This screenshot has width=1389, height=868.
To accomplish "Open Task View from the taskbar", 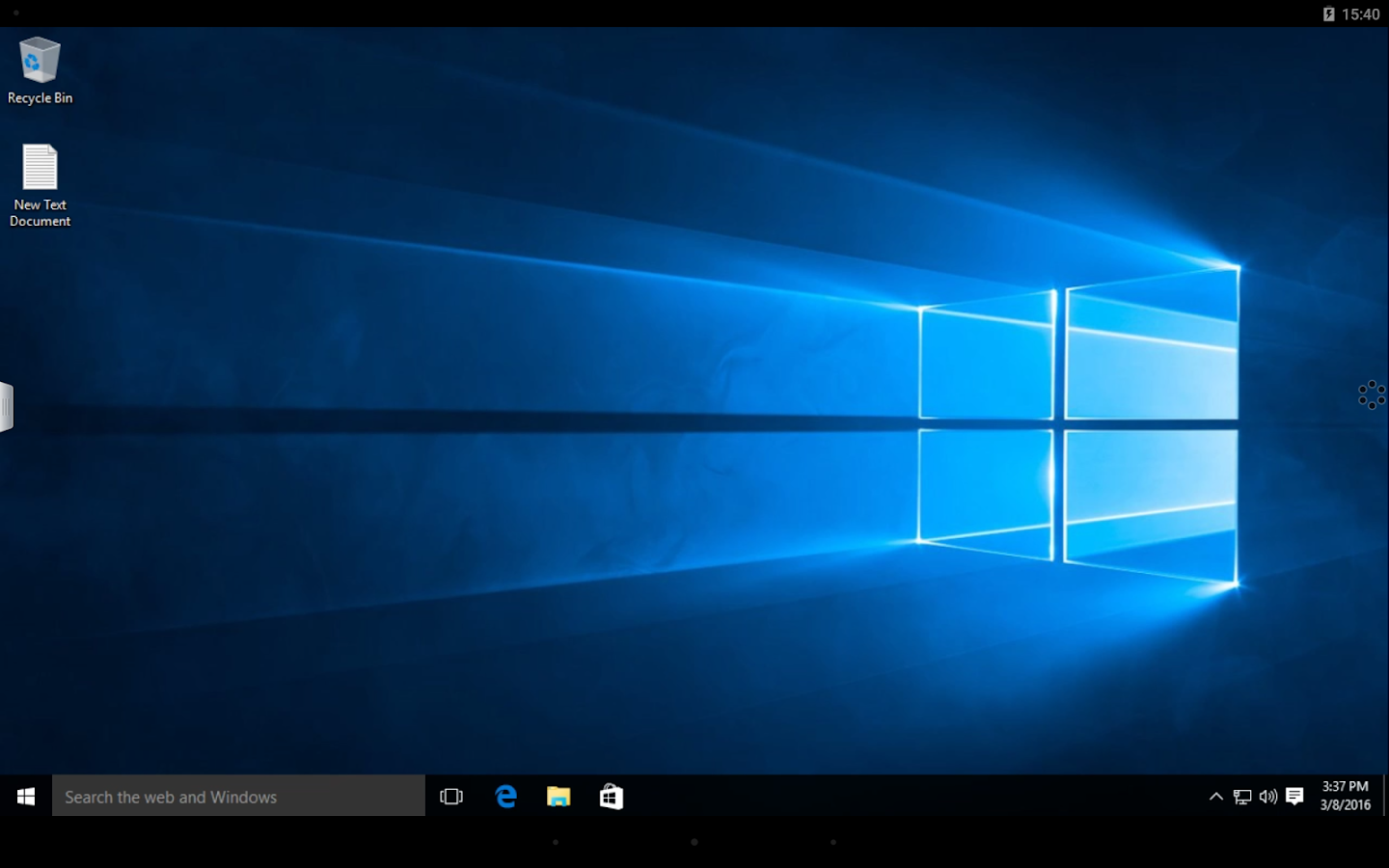I will (451, 797).
